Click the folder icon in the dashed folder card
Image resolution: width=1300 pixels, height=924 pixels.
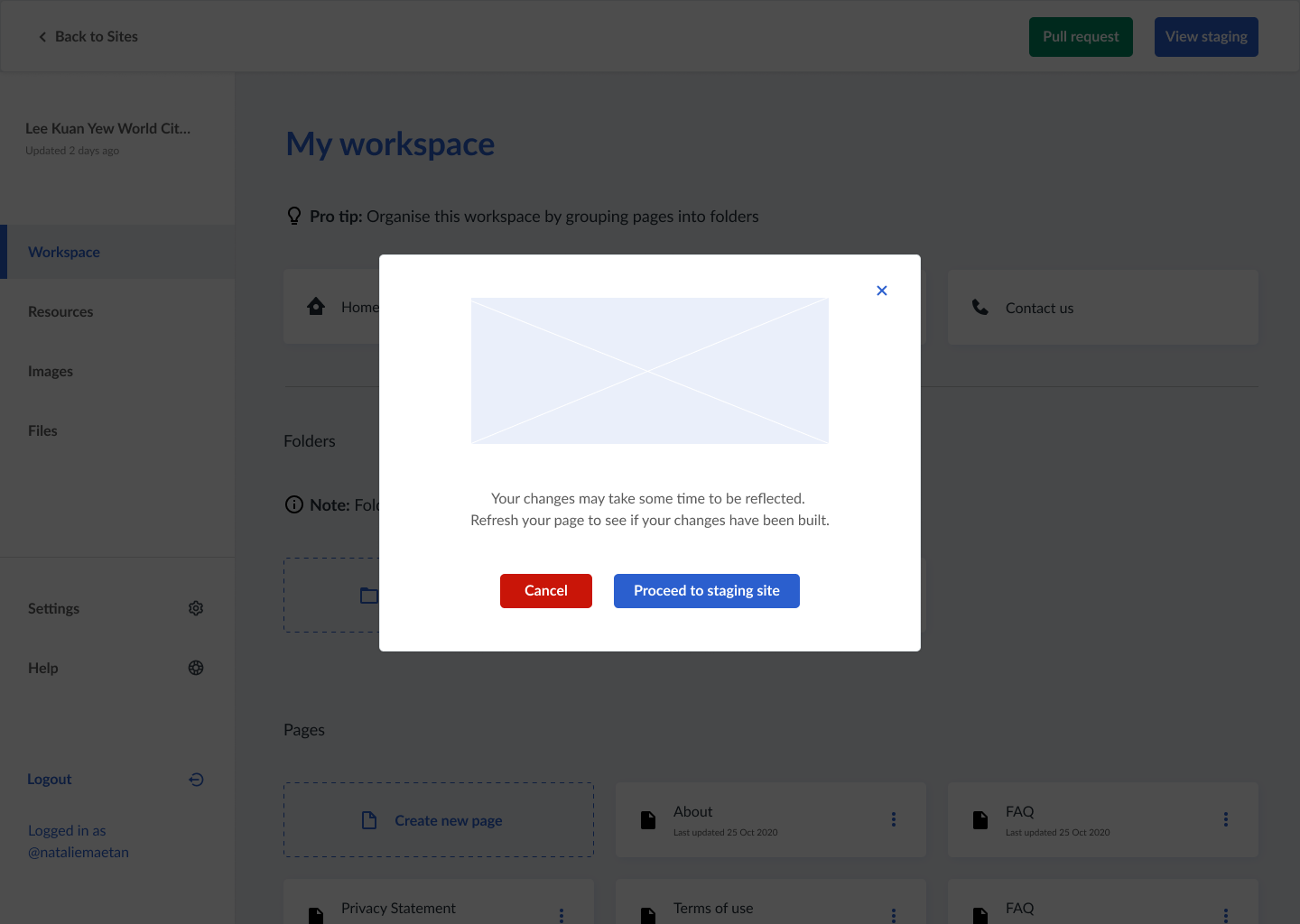368,595
